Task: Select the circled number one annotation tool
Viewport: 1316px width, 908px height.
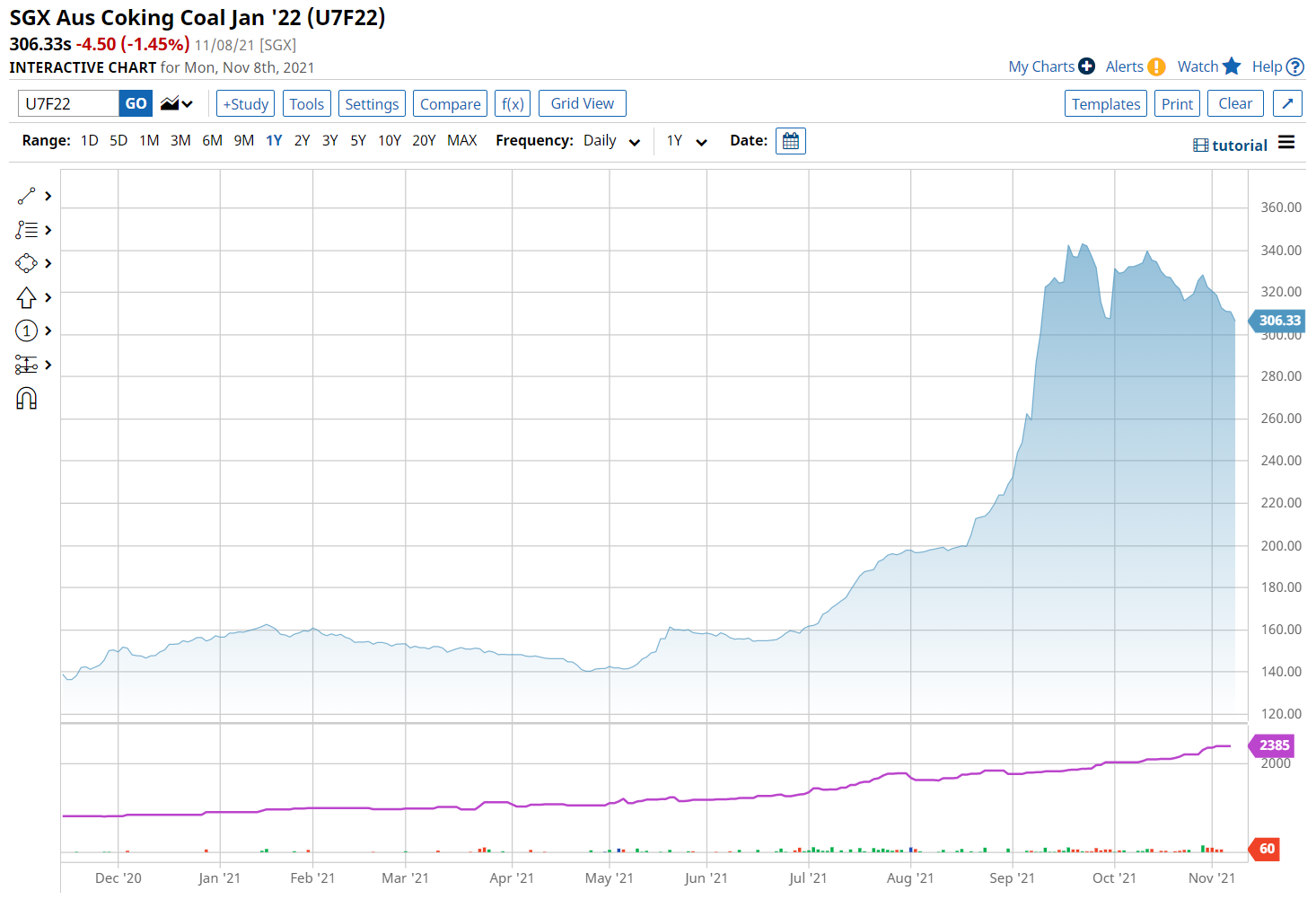Action: (26, 331)
